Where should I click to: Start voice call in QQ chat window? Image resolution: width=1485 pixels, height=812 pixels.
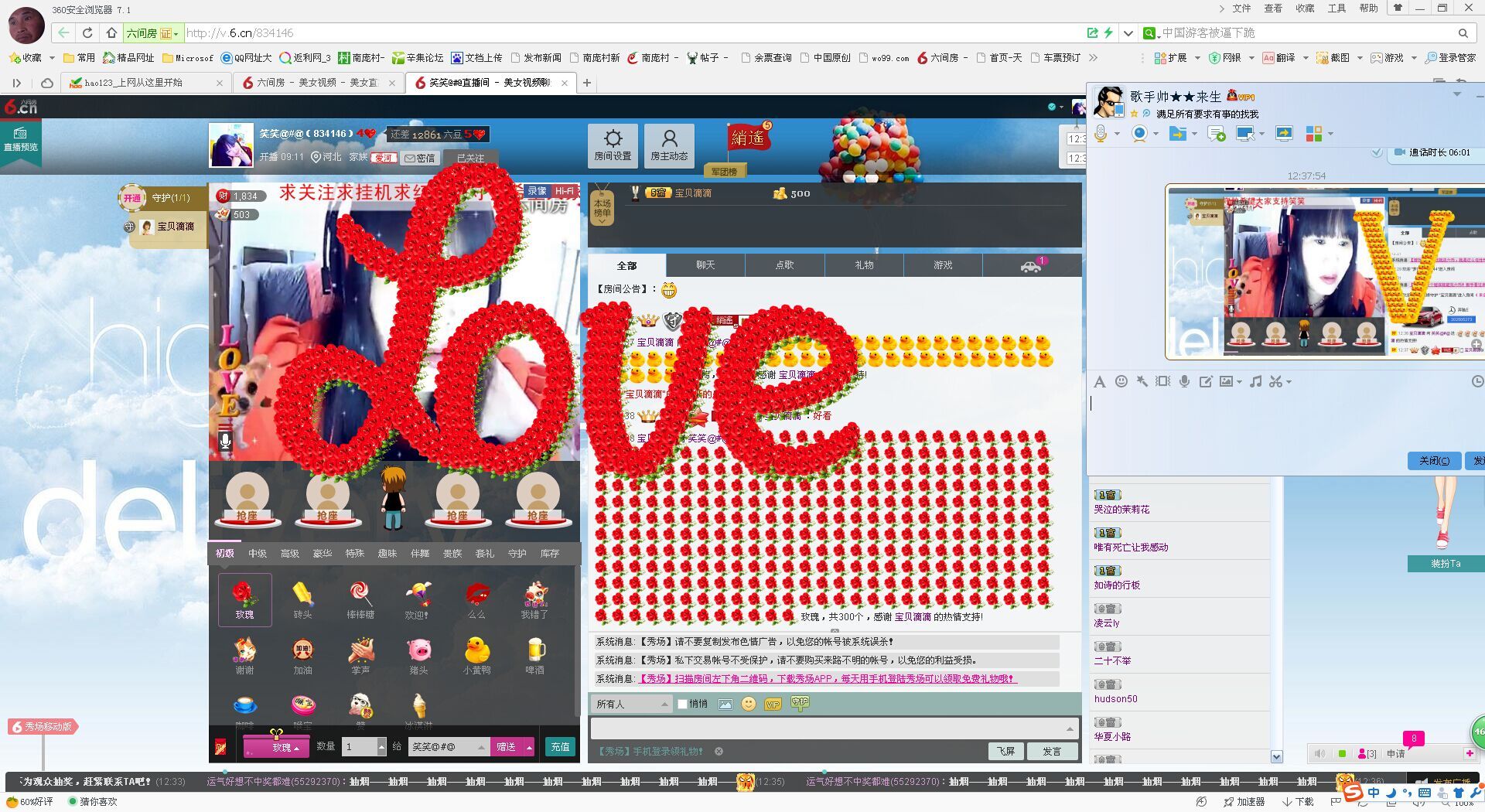[x=1101, y=134]
